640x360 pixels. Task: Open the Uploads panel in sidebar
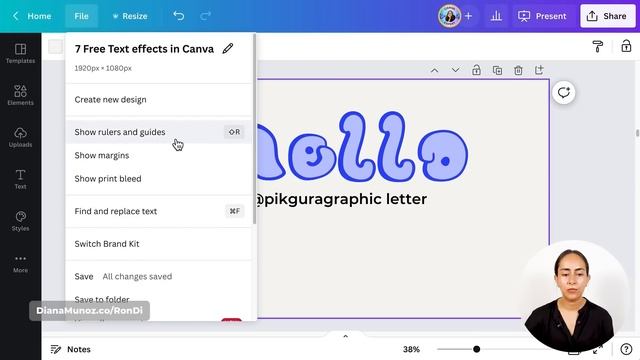pos(20,138)
